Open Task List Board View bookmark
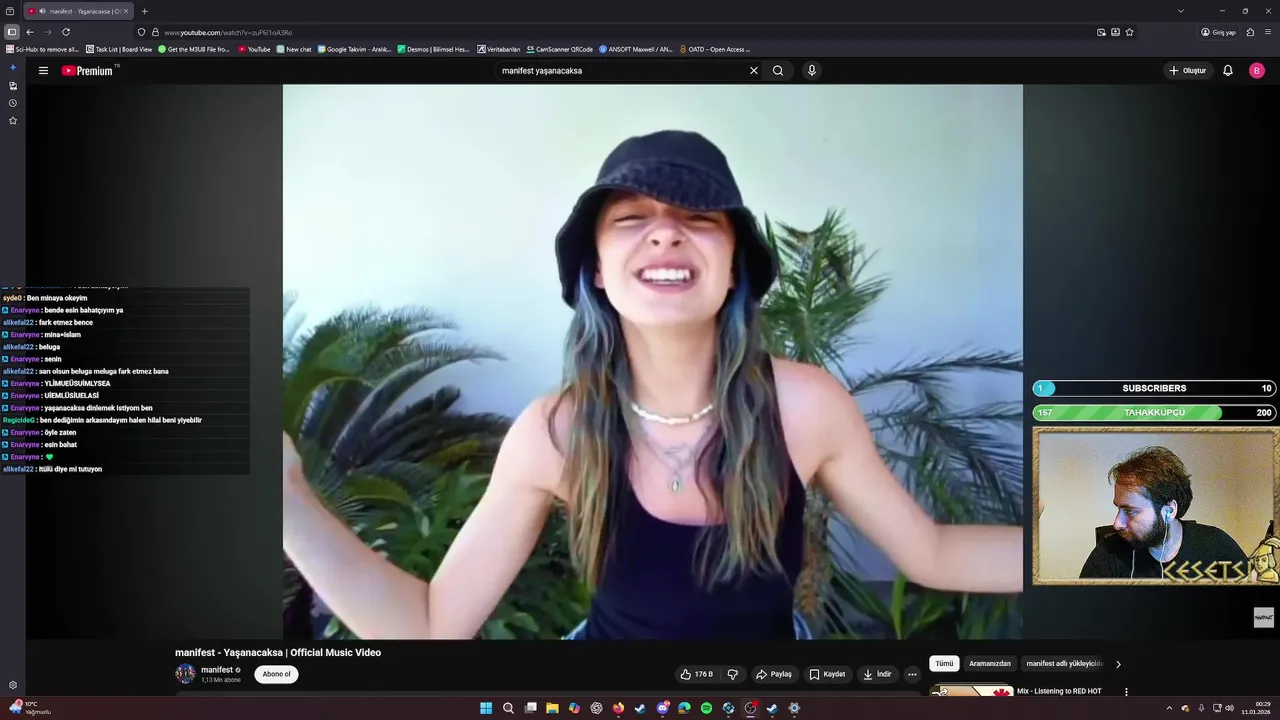 [x=119, y=49]
